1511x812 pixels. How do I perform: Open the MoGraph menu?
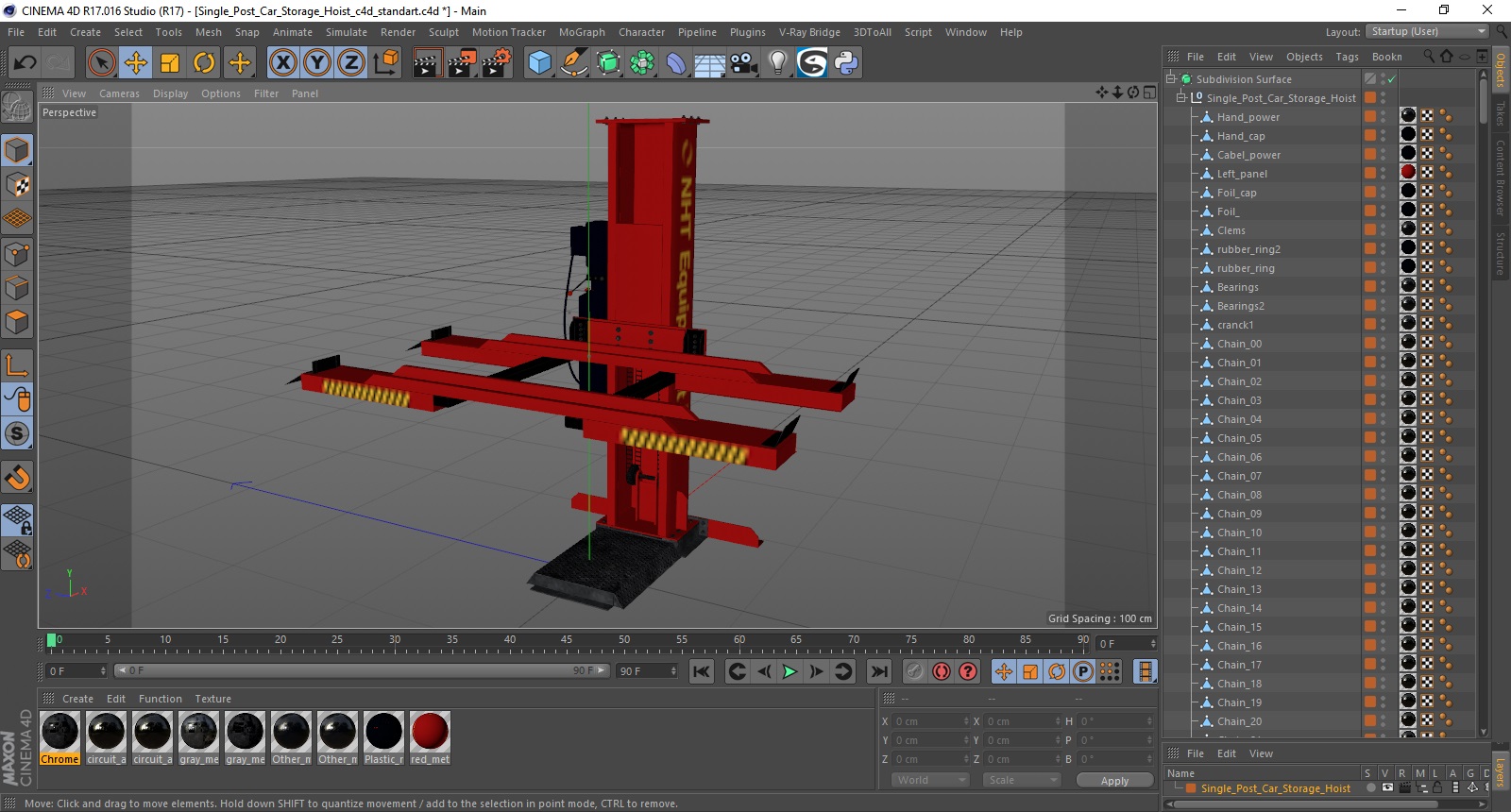[x=582, y=32]
